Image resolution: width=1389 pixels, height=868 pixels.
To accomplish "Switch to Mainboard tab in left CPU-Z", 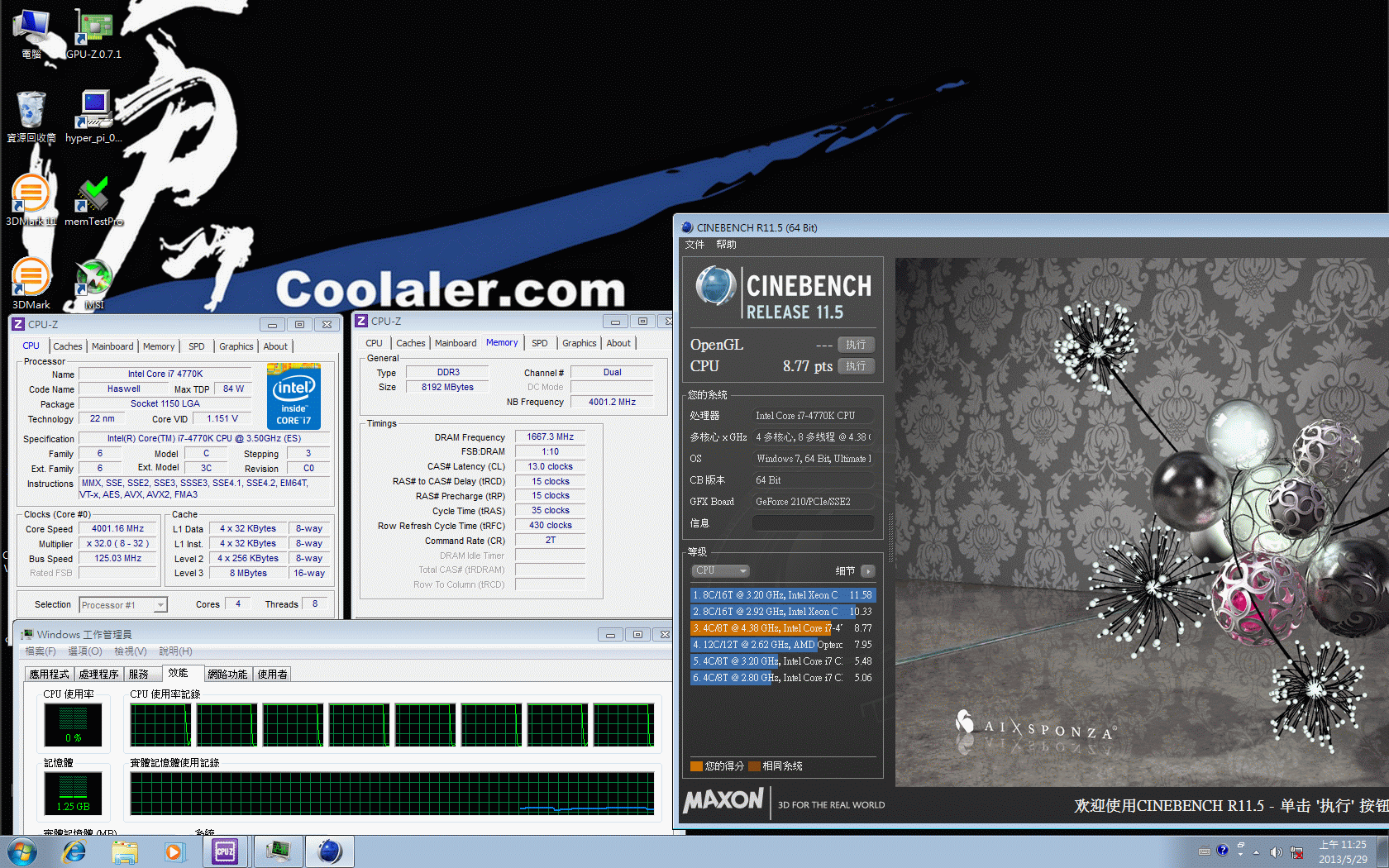I will tap(112, 346).
